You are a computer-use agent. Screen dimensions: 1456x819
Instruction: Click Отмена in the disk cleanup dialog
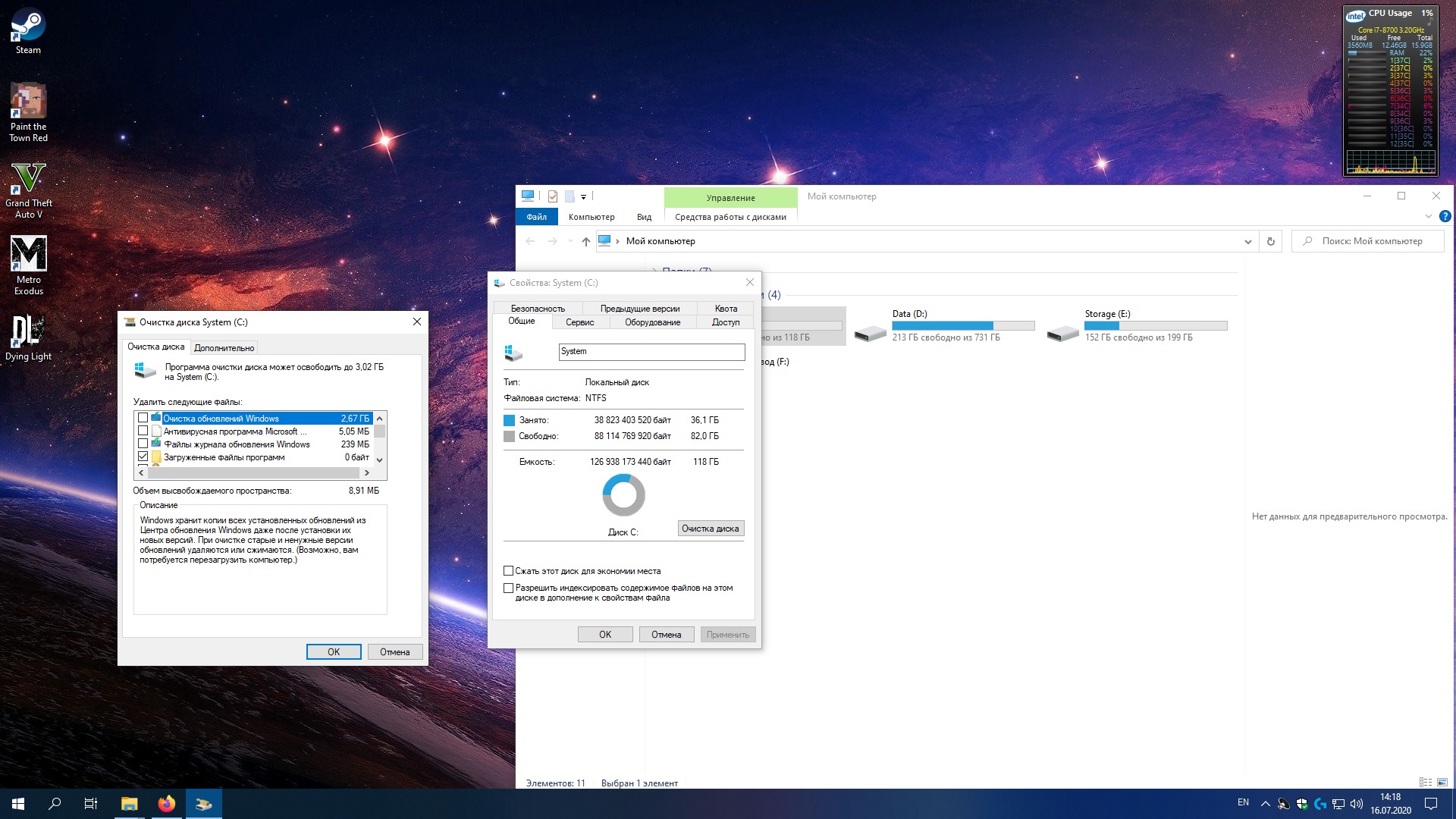click(394, 651)
